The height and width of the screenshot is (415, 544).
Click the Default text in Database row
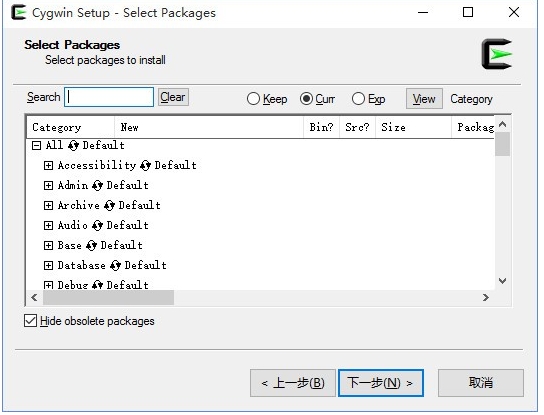pyautogui.click(x=146, y=266)
